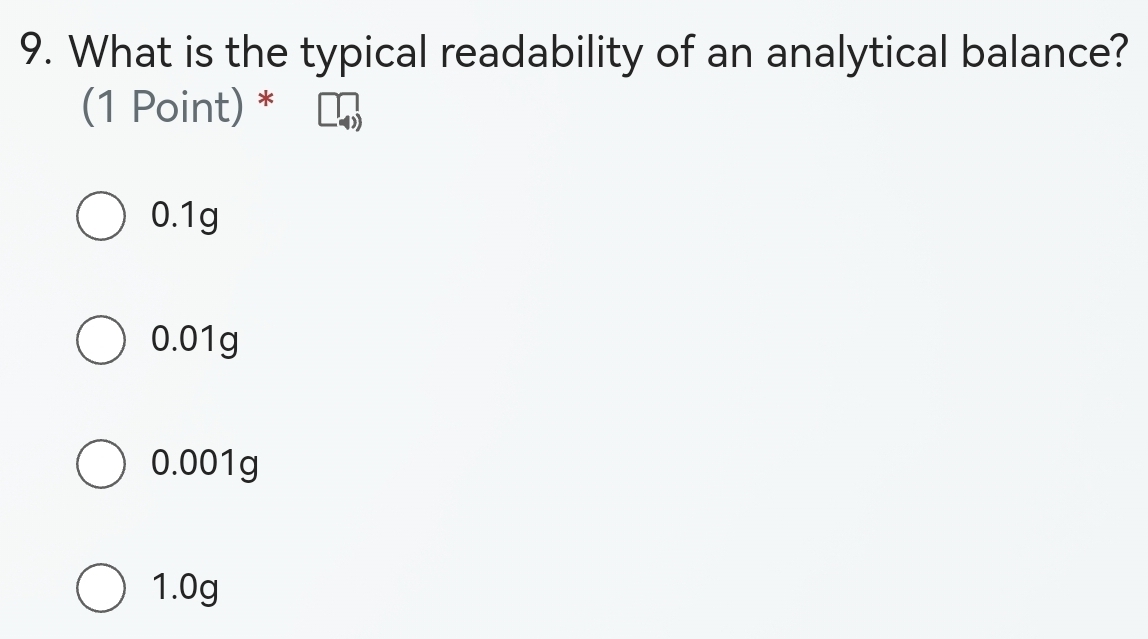Select the 1.0g radio circle
The width and height of the screenshot is (1148, 639).
(101, 589)
